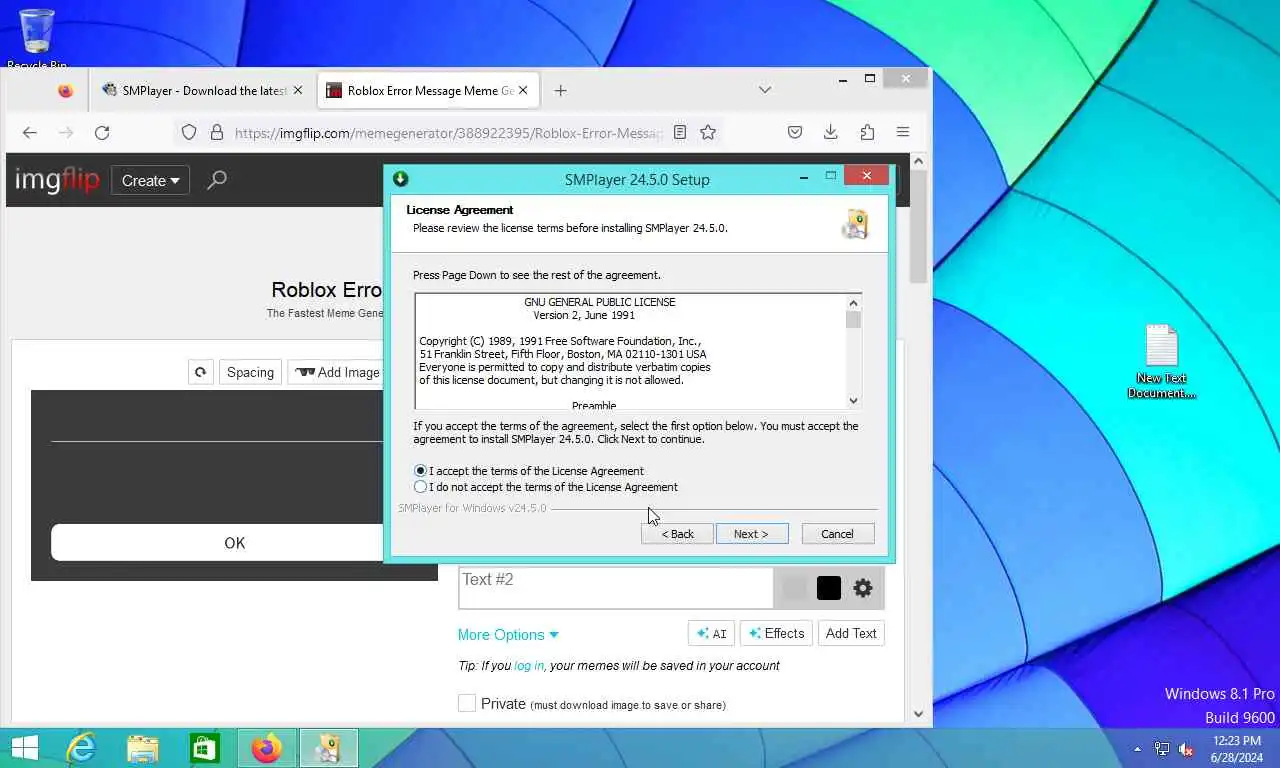Image resolution: width=1280 pixels, height=768 pixels.
Task: Open the Pocket save icon
Action: click(x=795, y=132)
